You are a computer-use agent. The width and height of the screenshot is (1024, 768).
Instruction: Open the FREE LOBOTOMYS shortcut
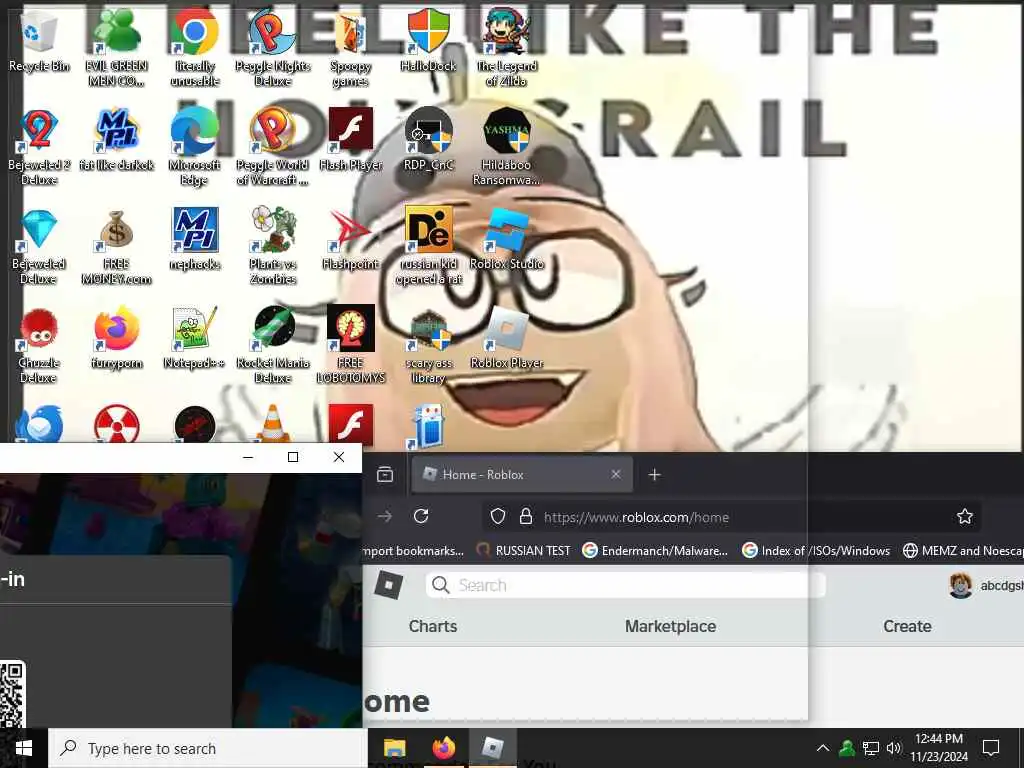351,346
